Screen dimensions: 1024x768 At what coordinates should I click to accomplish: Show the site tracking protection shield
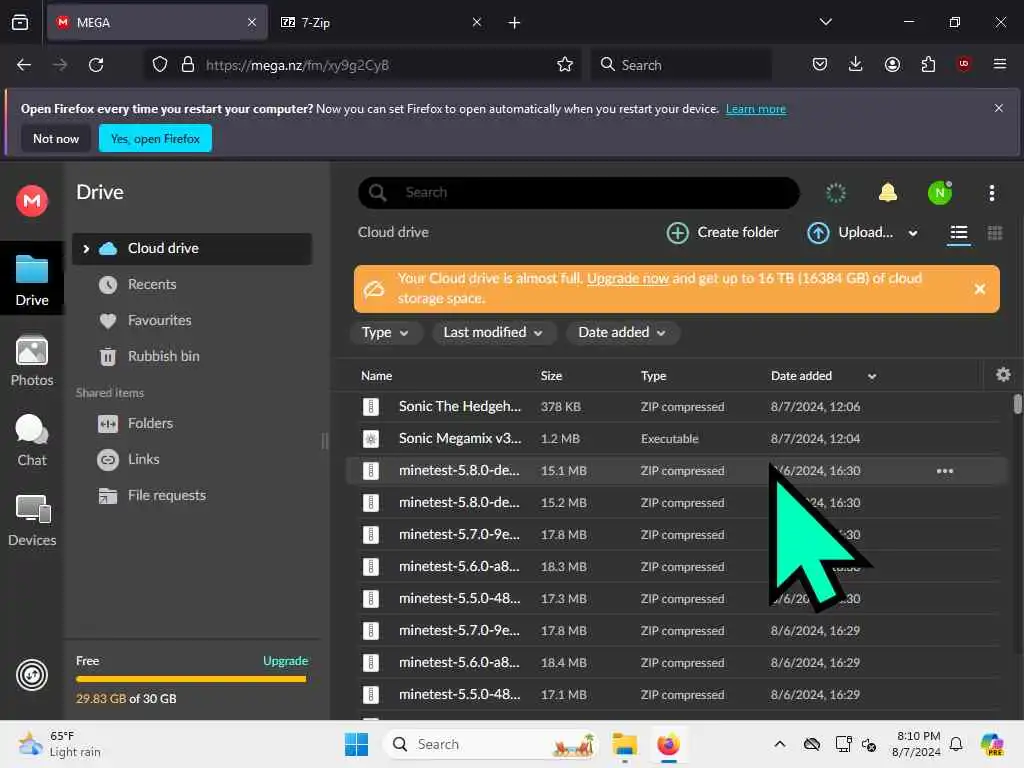pyautogui.click(x=160, y=65)
